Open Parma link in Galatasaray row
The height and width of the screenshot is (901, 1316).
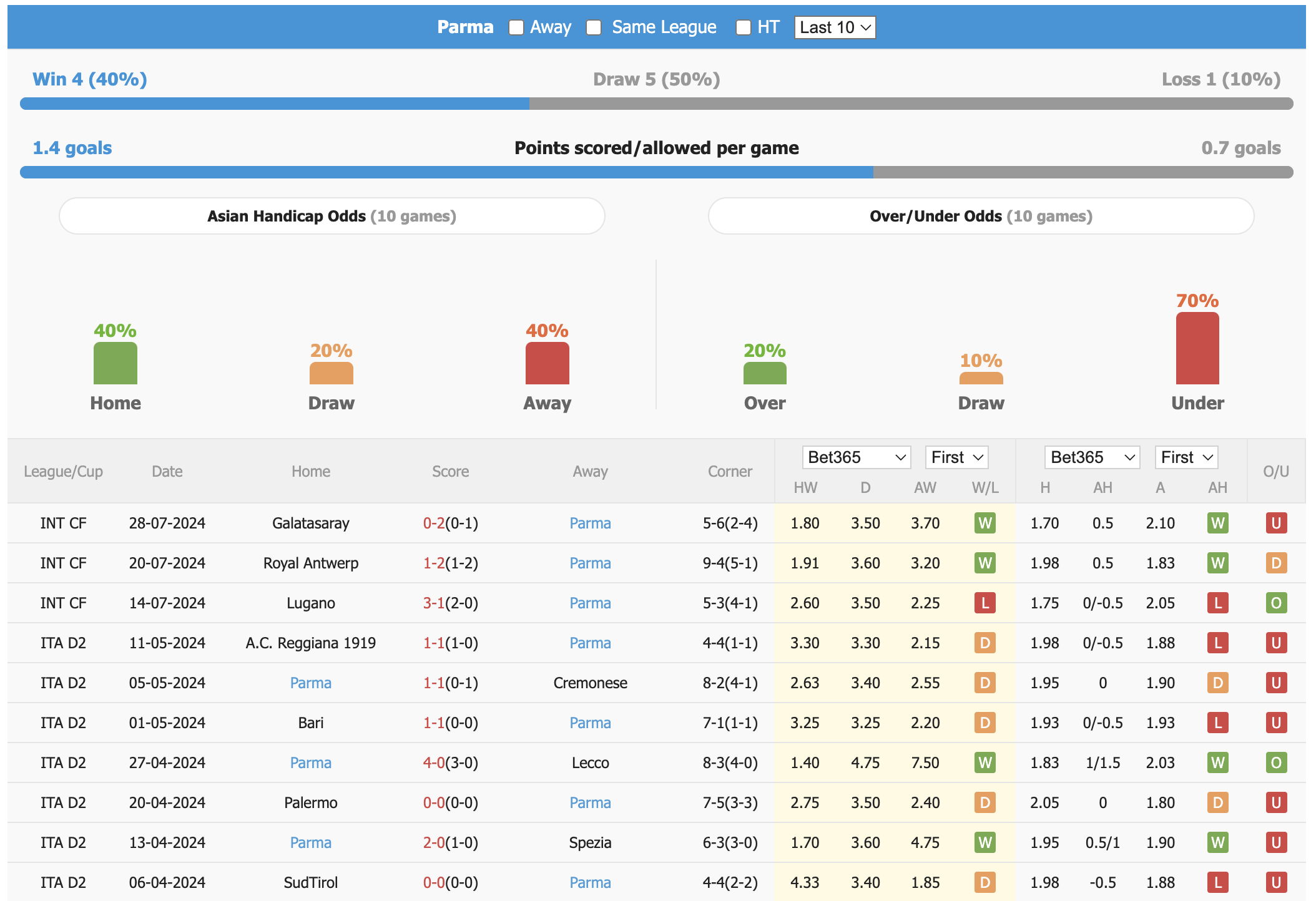pos(590,523)
